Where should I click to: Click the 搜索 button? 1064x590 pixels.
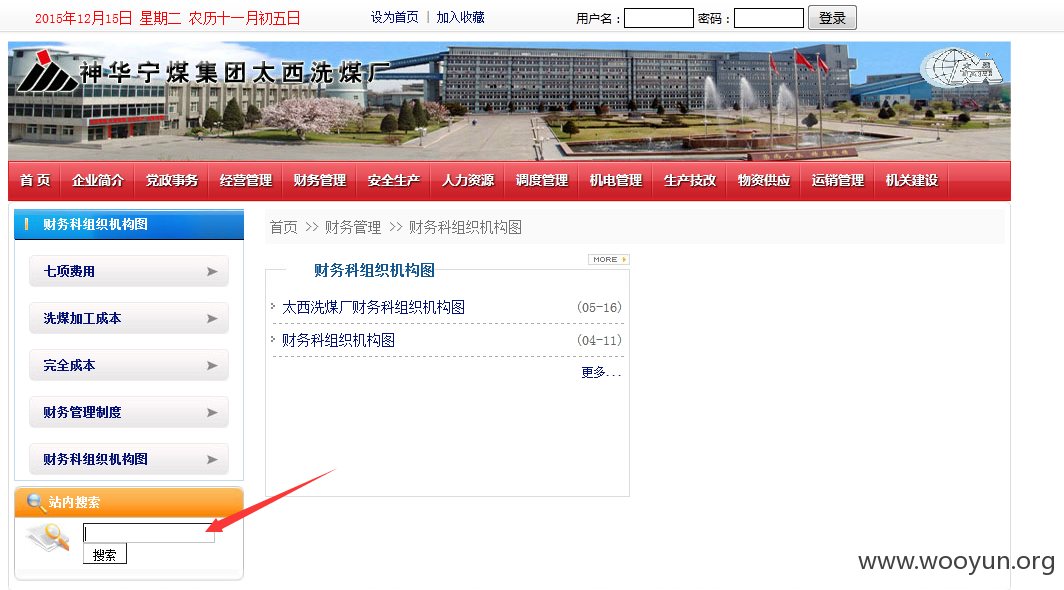[x=104, y=555]
